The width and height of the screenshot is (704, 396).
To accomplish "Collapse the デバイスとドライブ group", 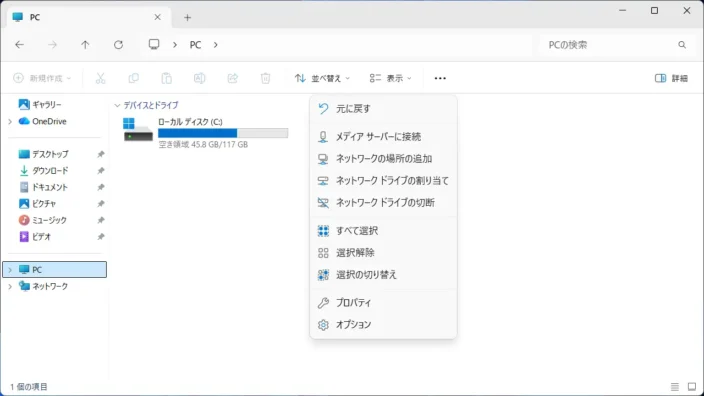I will click(x=117, y=106).
